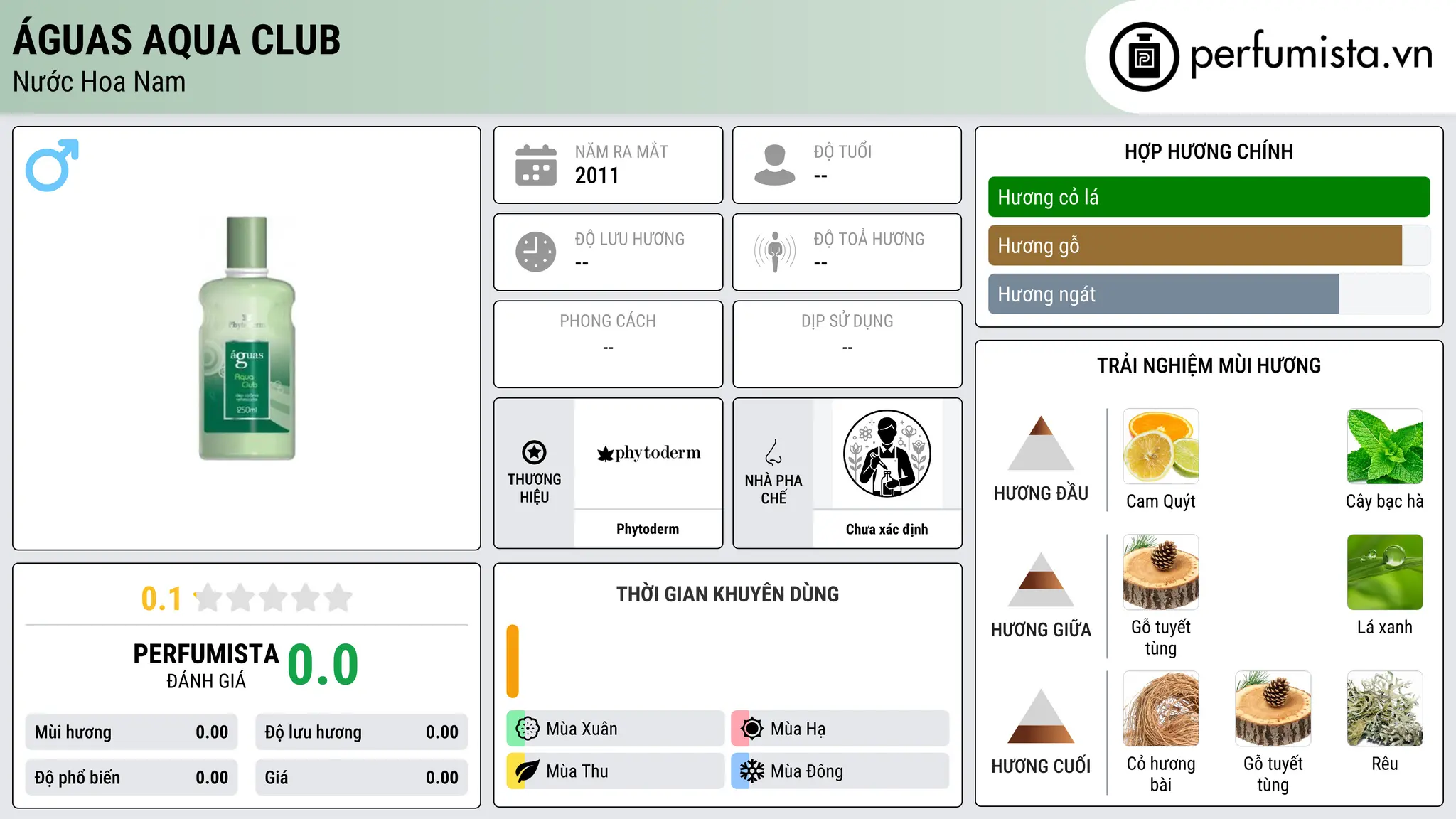Click the PHONG CÁCH heading
1456x819 pixels.
[608, 321]
